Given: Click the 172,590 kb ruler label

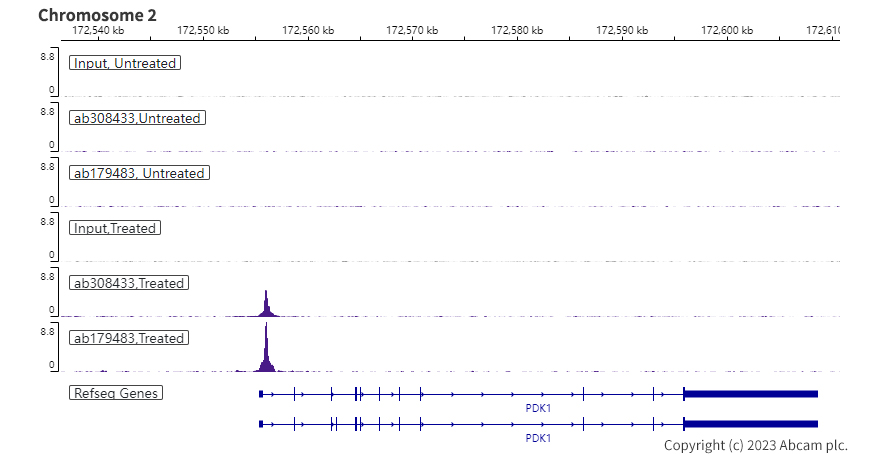Looking at the screenshot, I should (x=622, y=30).
